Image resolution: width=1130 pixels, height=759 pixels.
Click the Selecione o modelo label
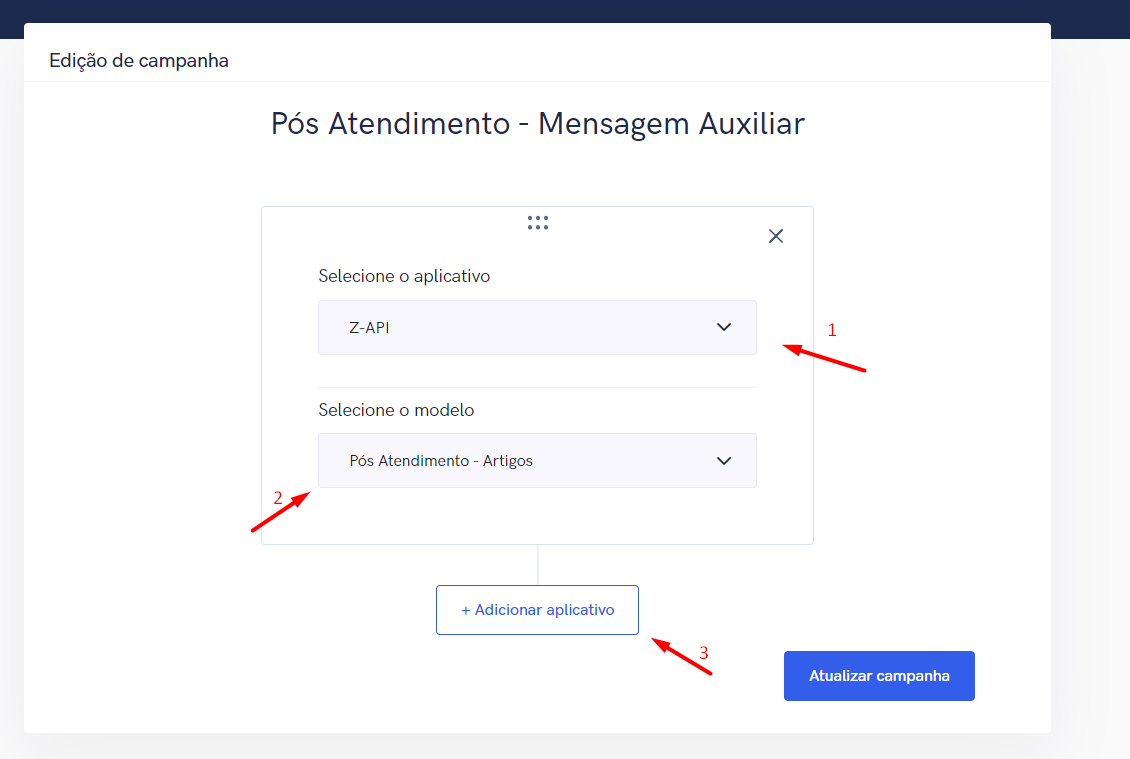tap(396, 410)
